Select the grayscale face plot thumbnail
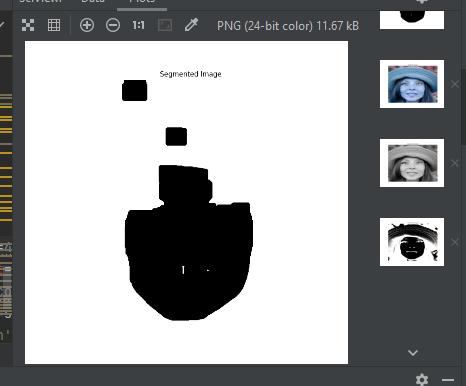The width and height of the screenshot is (466, 386). 412,163
